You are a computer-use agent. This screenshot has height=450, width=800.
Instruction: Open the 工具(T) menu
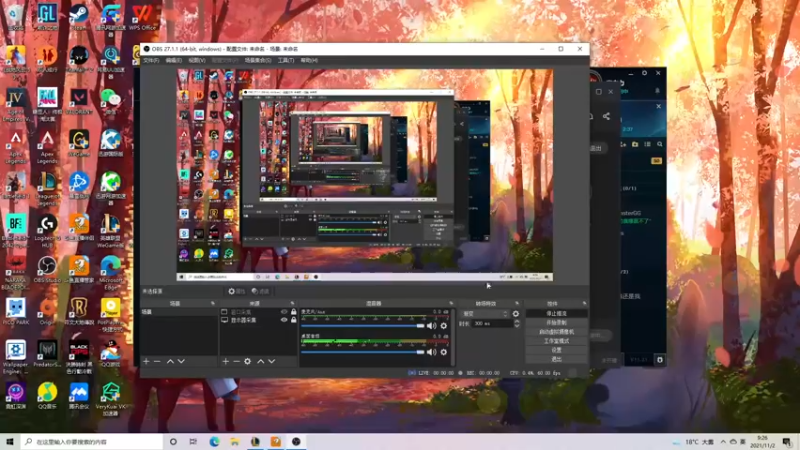coord(286,60)
